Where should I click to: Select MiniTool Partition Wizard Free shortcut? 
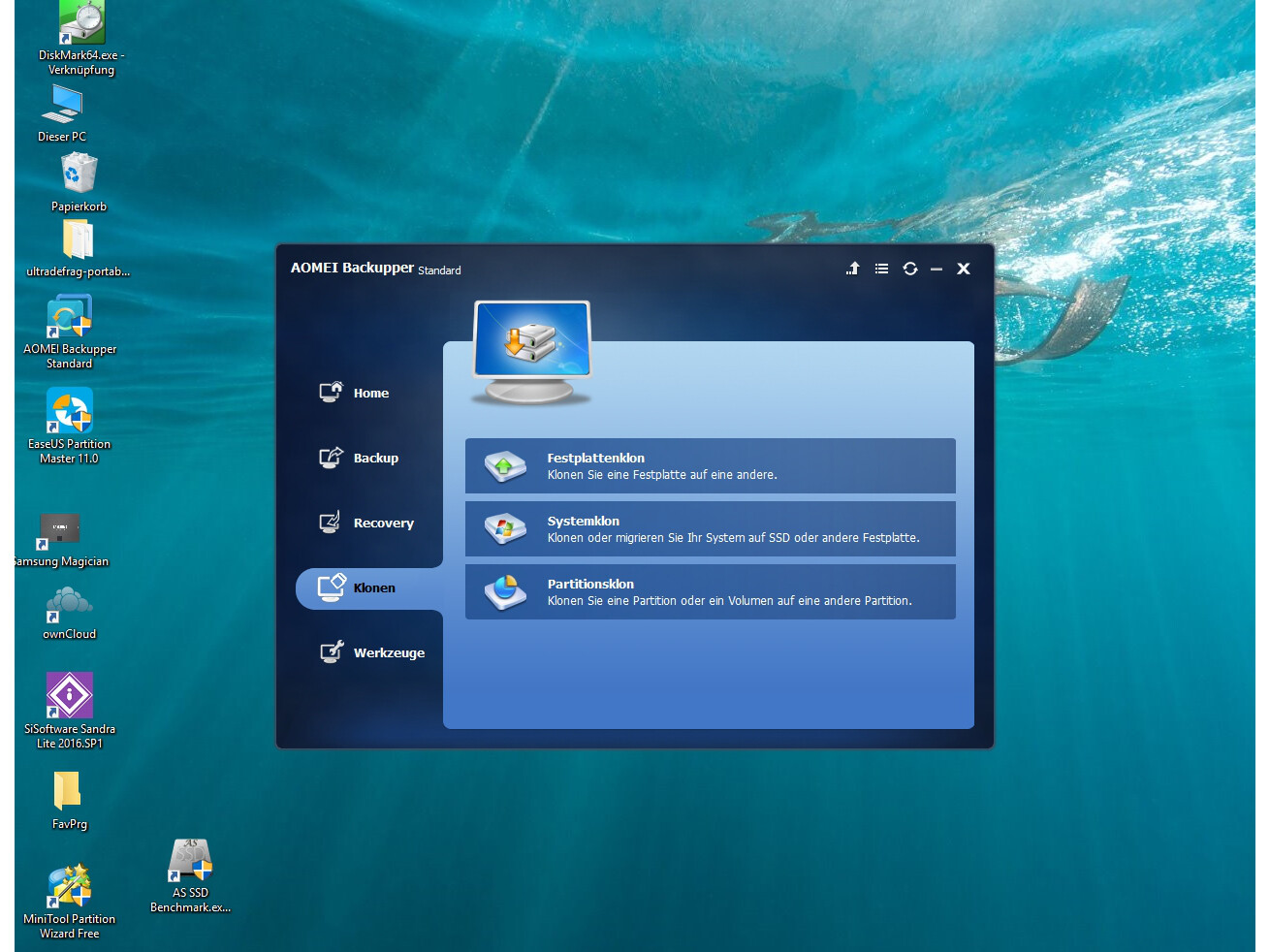70,902
